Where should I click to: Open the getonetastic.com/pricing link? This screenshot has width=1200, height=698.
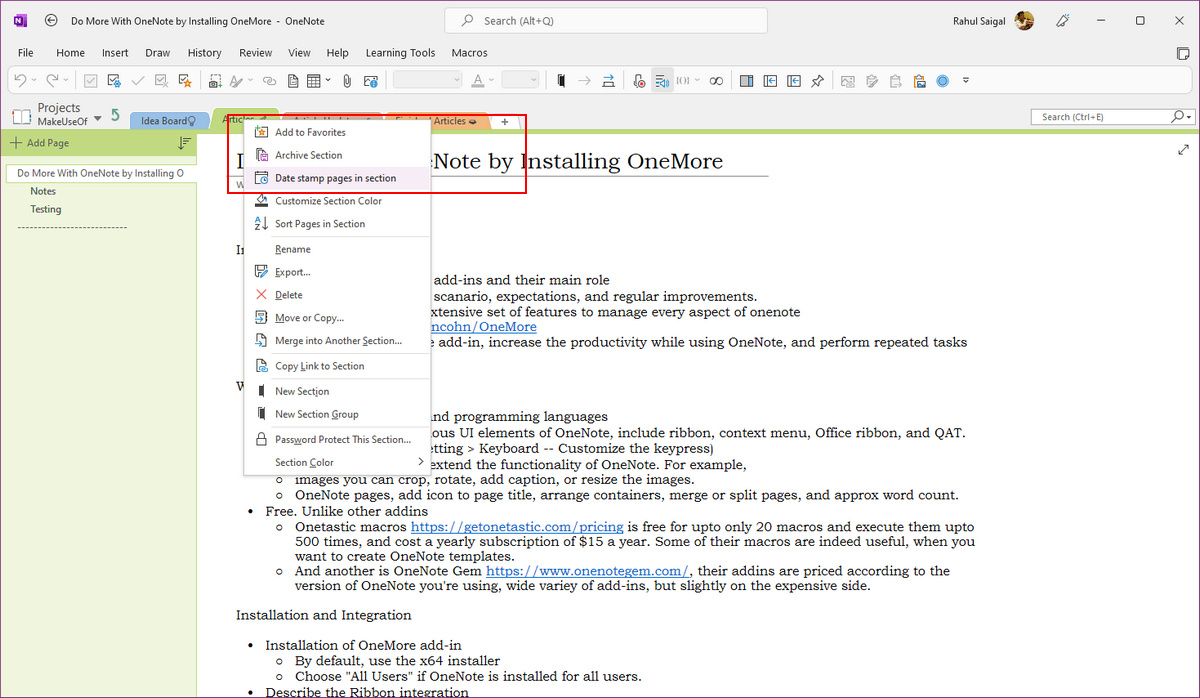point(517,526)
